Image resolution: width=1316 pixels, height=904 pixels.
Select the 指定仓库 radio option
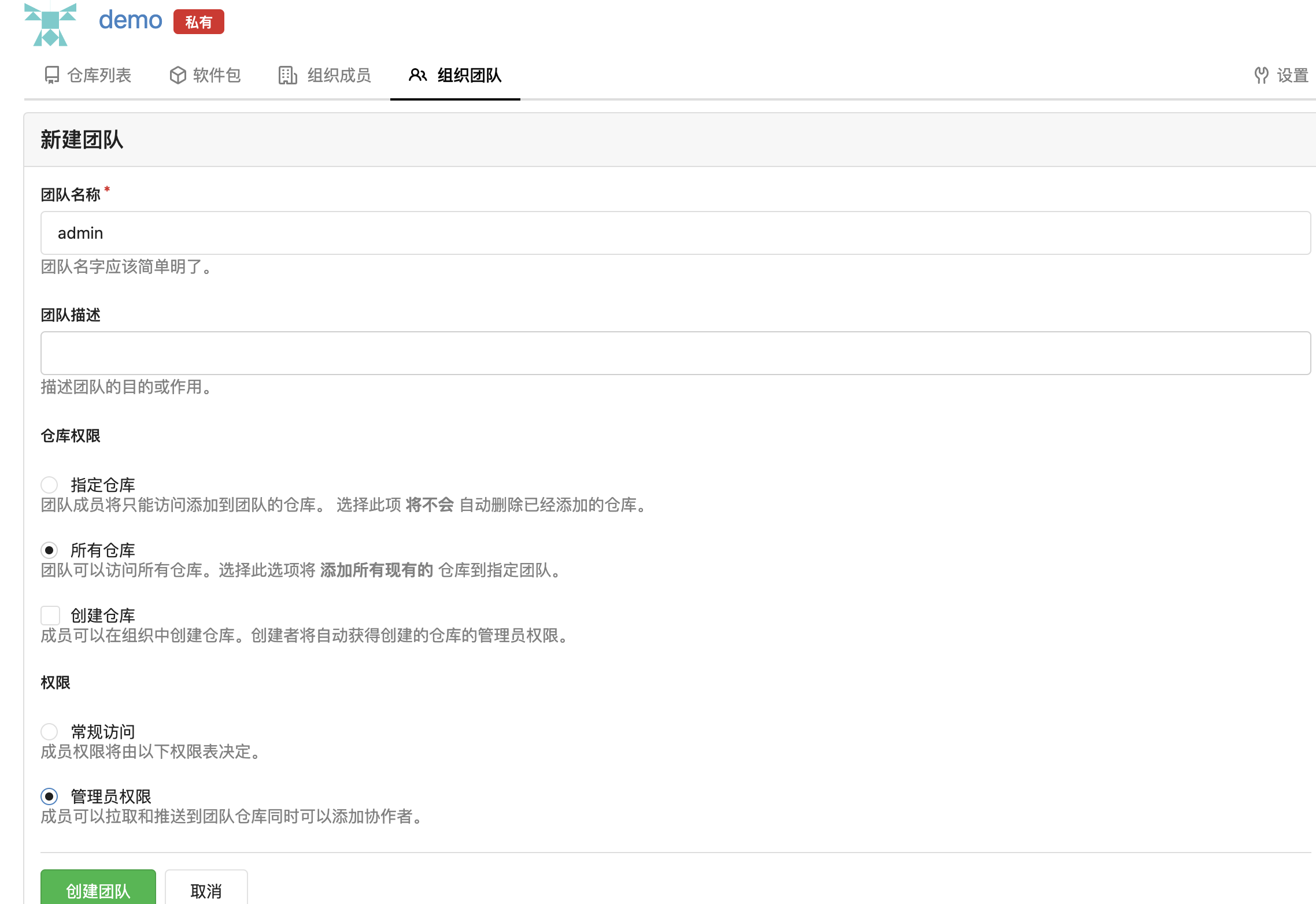pos(50,484)
